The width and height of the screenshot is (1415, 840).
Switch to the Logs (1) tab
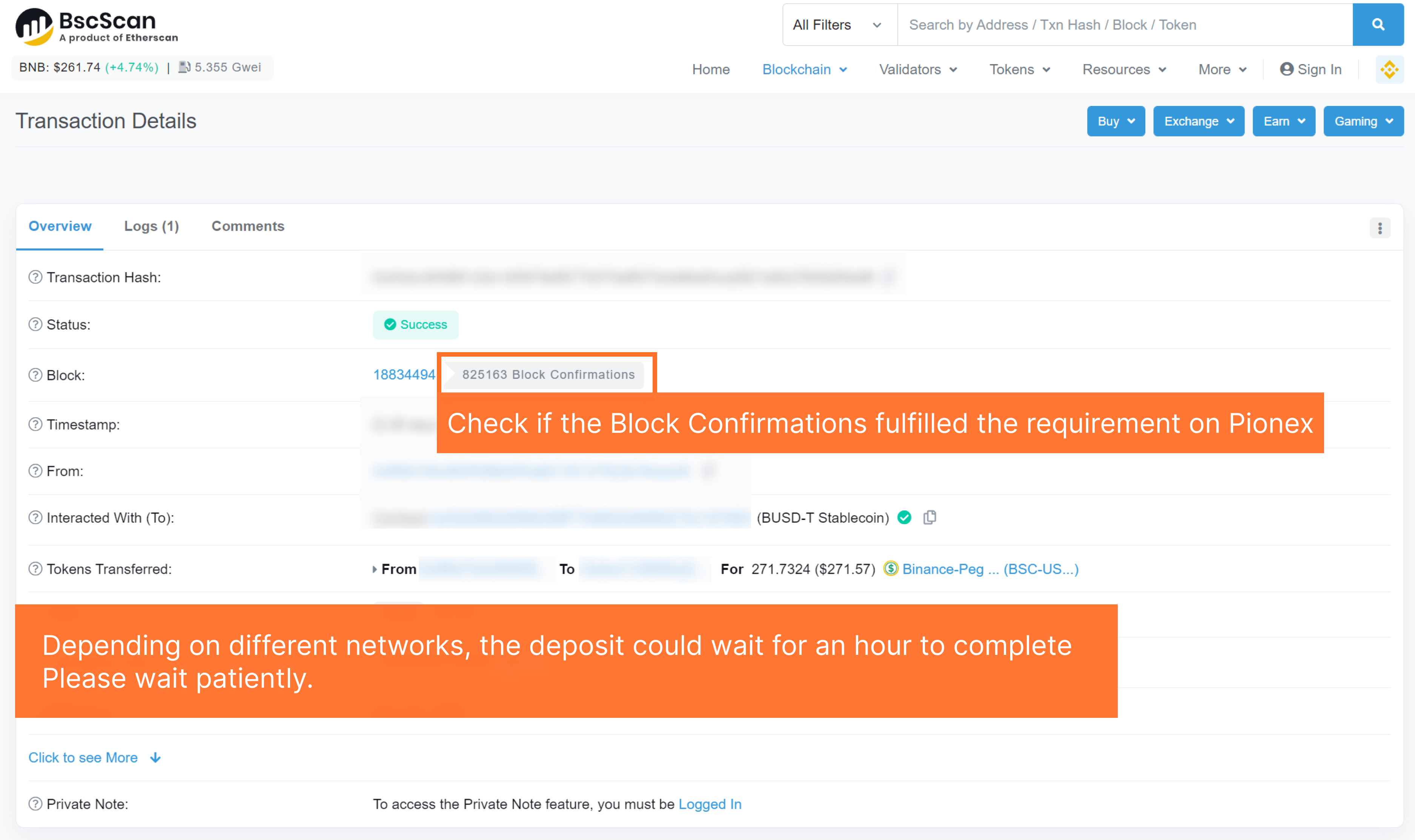pyautogui.click(x=151, y=227)
